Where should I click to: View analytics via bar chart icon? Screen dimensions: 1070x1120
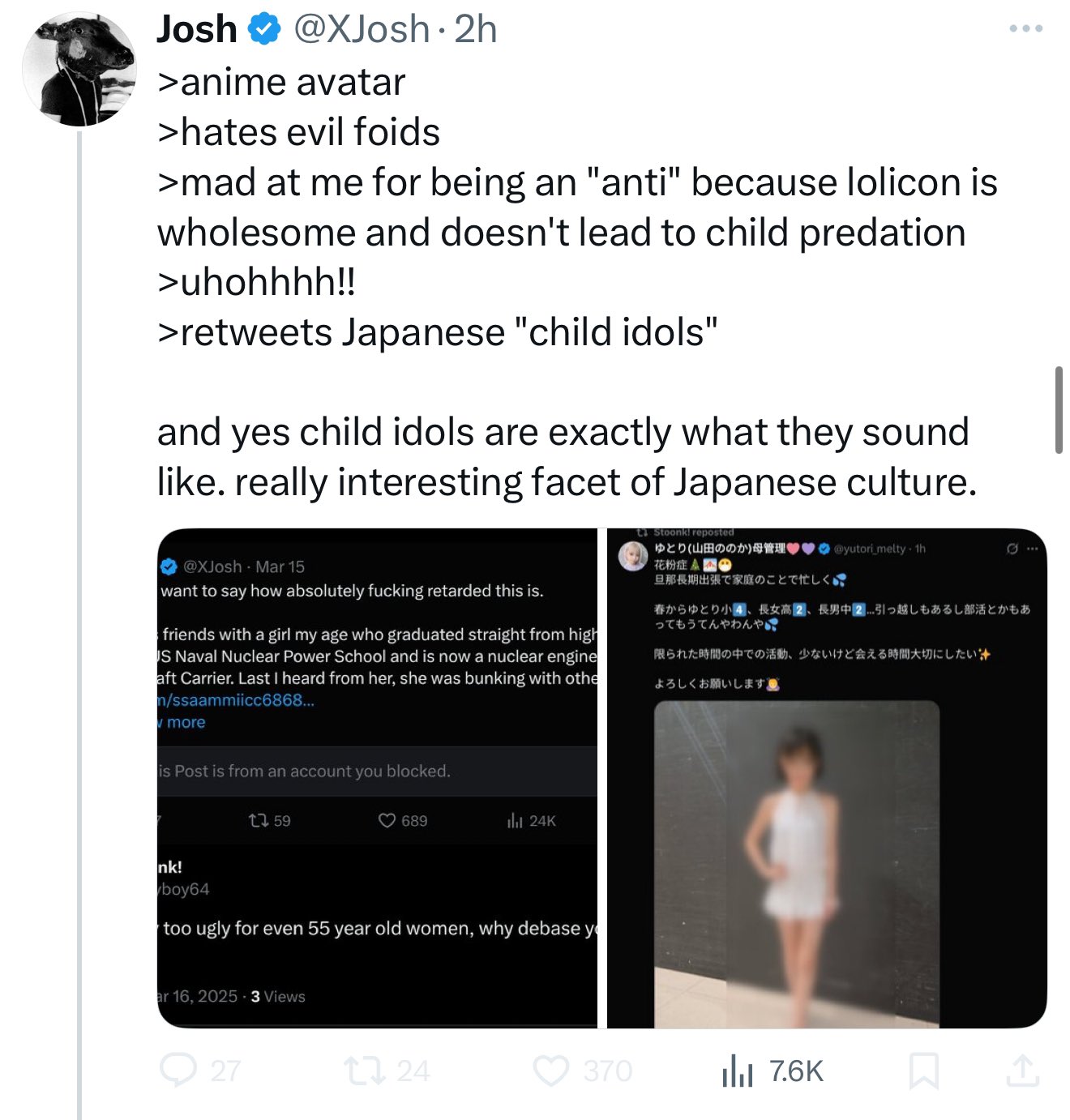(737, 1071)
